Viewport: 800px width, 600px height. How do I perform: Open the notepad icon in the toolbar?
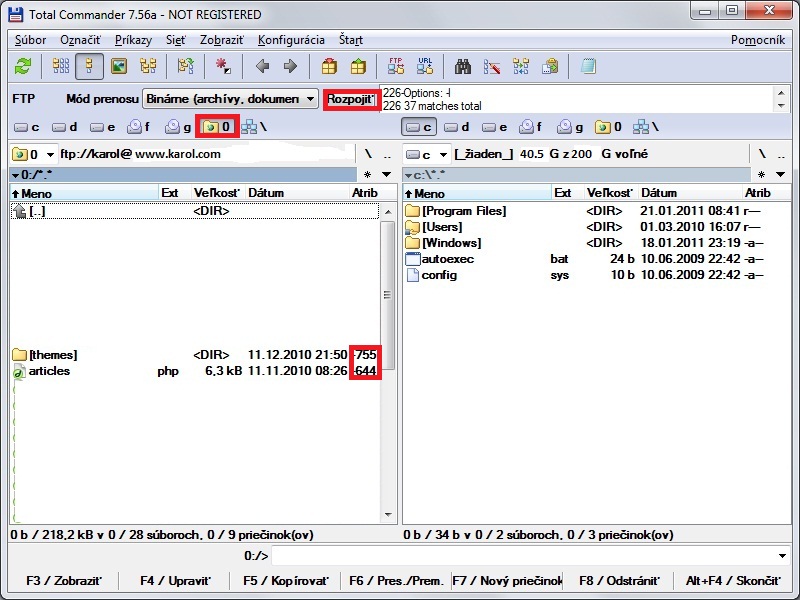point(588,66)
